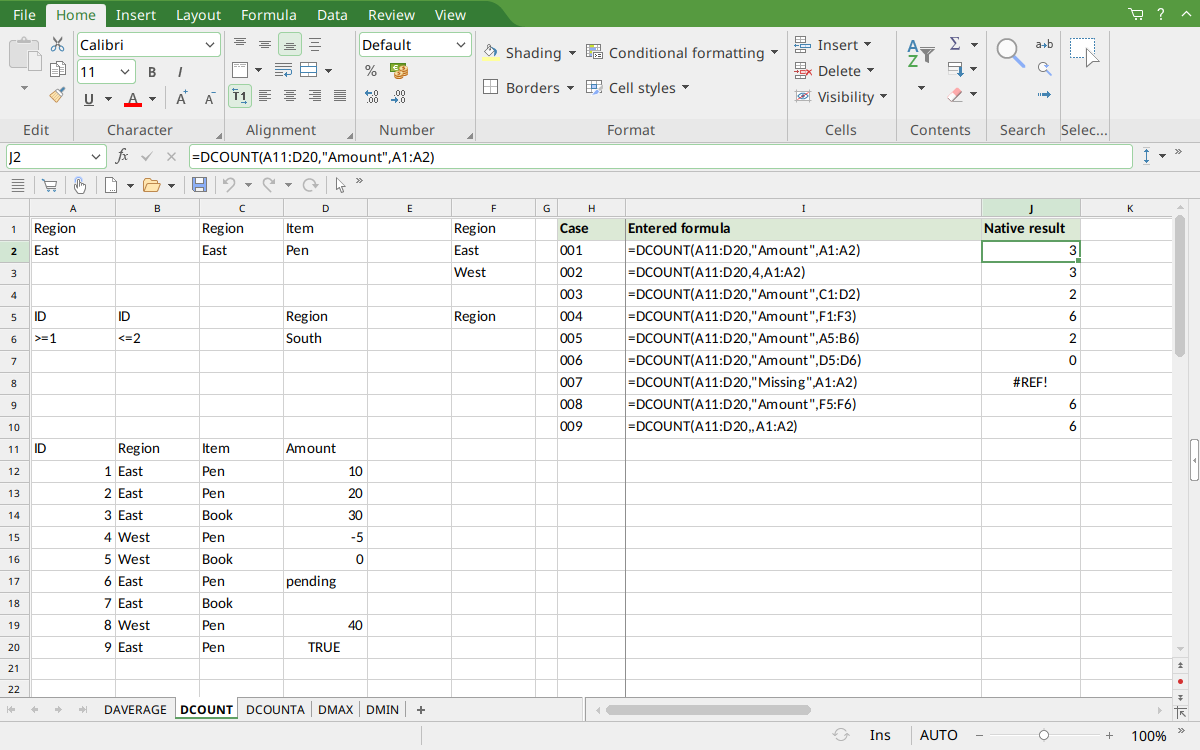Toggle Underline formatting

pyautogui.click(x=89, y=98)
